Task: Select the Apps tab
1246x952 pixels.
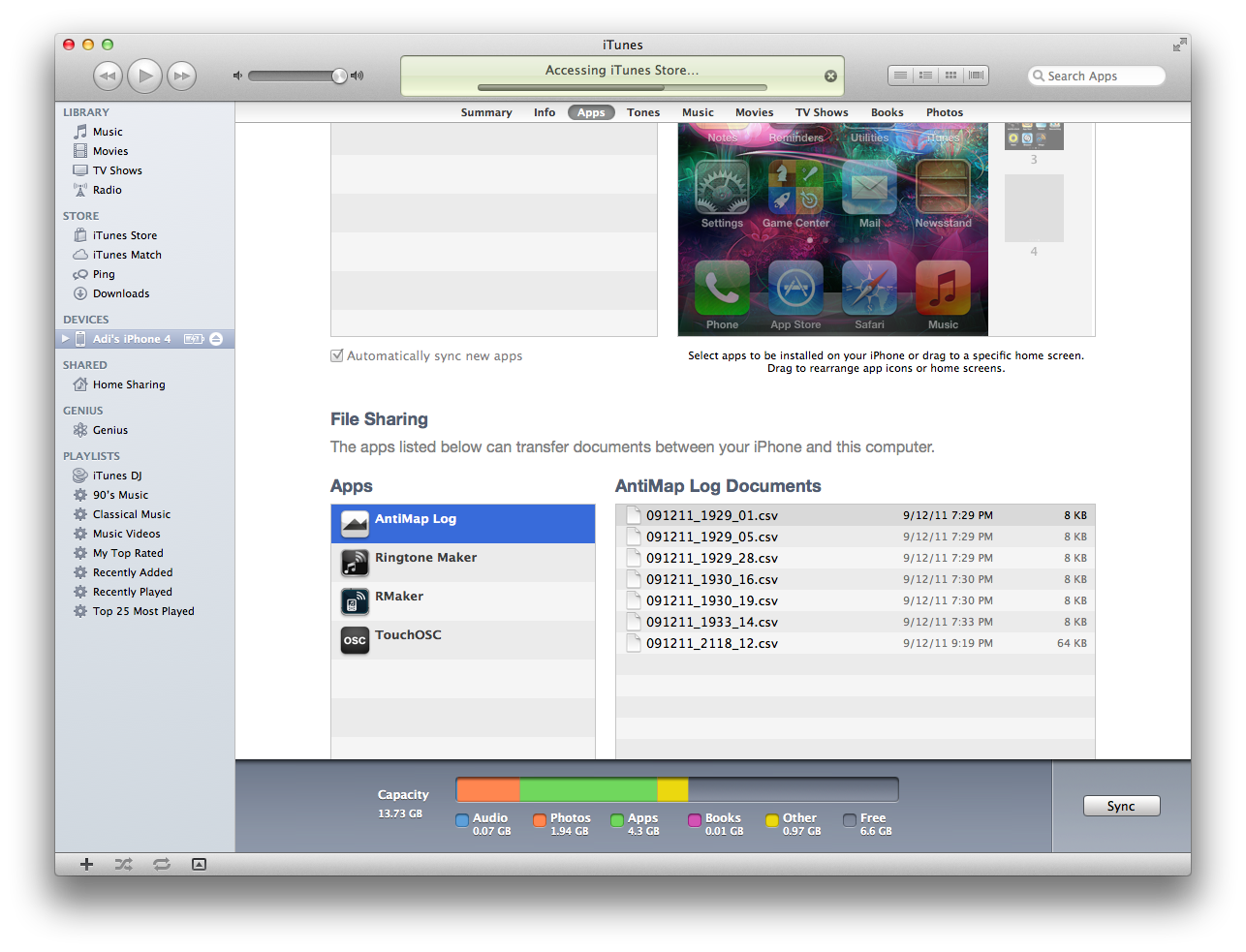Action: (x=591, y=112)
